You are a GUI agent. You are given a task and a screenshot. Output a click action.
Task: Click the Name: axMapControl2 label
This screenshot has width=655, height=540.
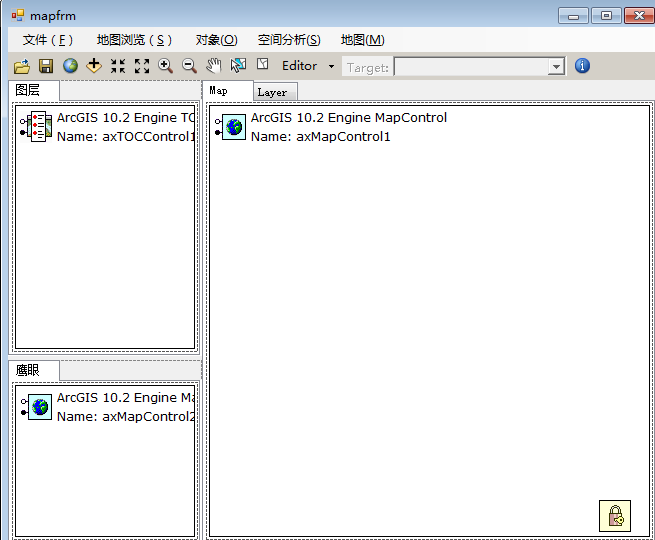tap(126, 416)
